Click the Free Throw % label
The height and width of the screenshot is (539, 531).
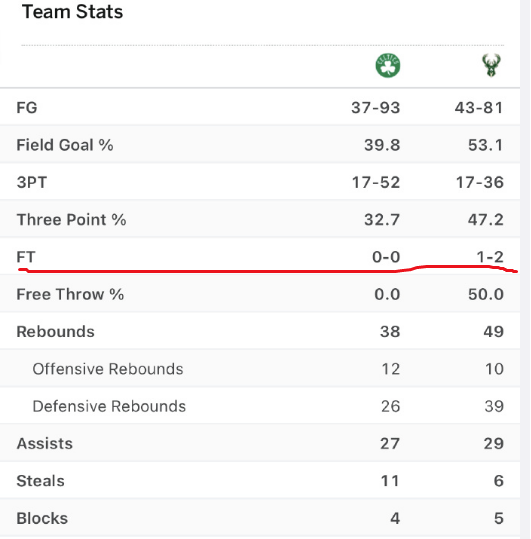70,294
